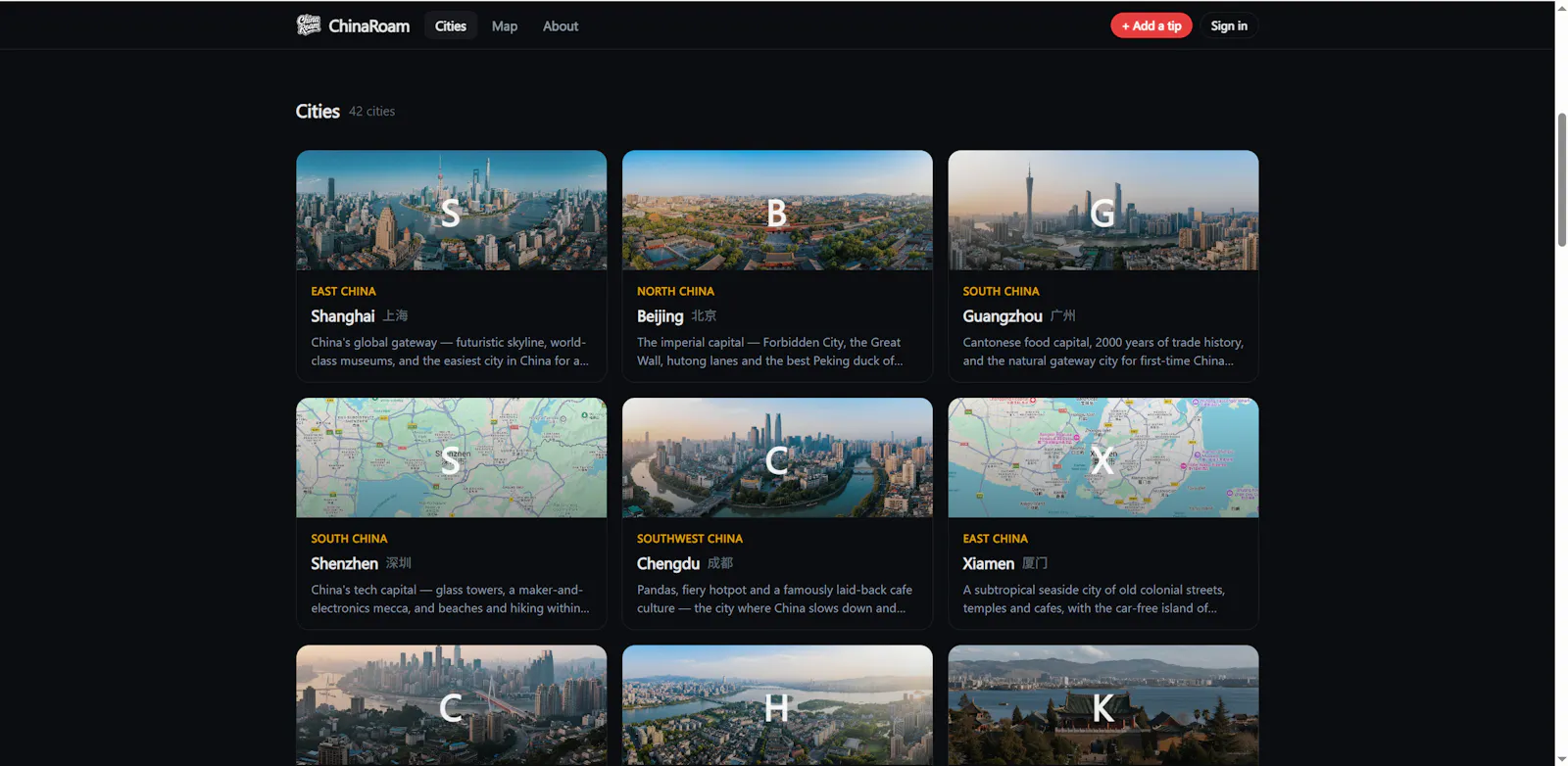Open the city thumbnail below Shenzhen marked C
The image size is (1568, 766).
click(x=452, y=705)
